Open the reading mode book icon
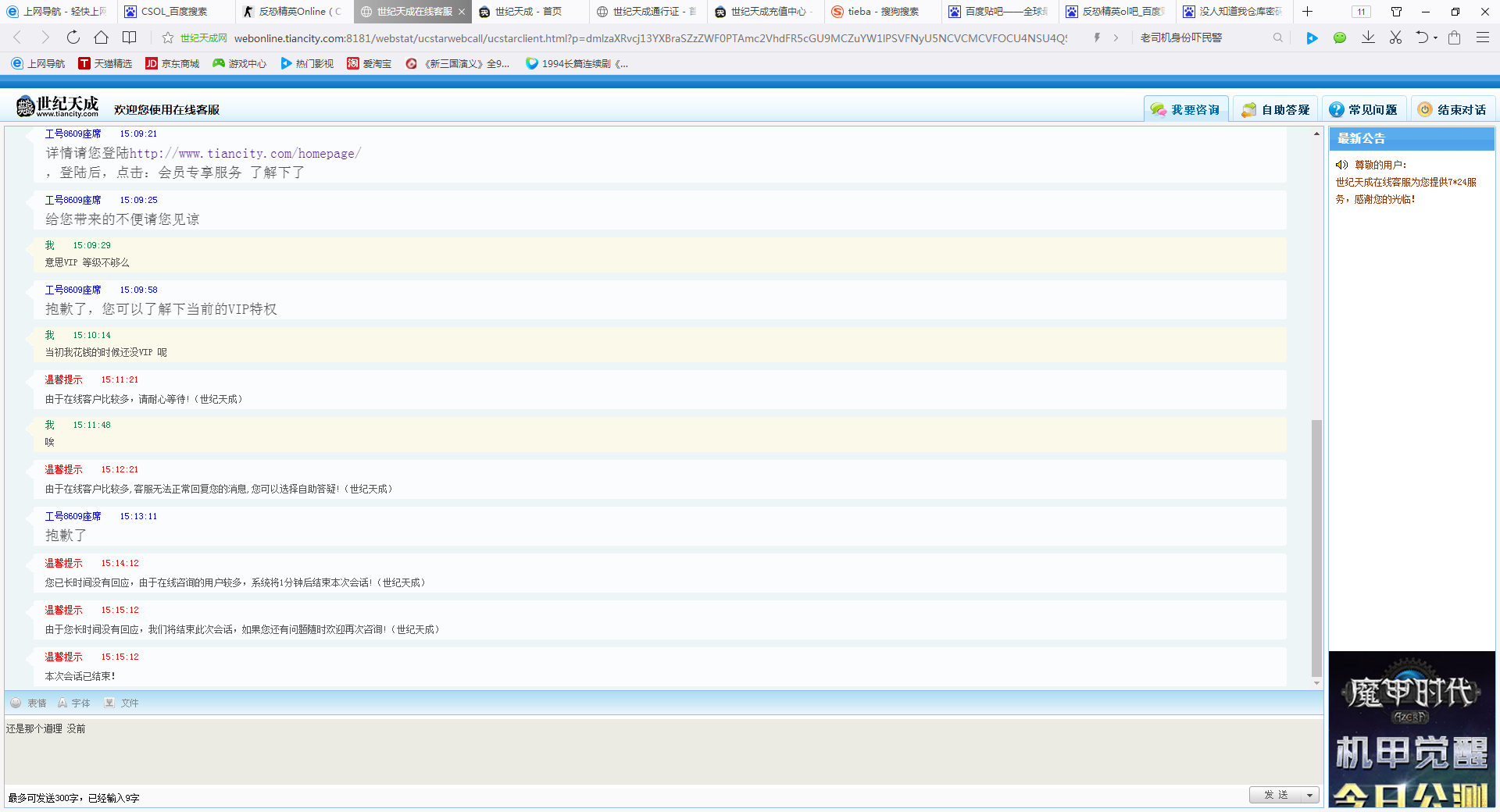1500x812 pixels. 130,37
